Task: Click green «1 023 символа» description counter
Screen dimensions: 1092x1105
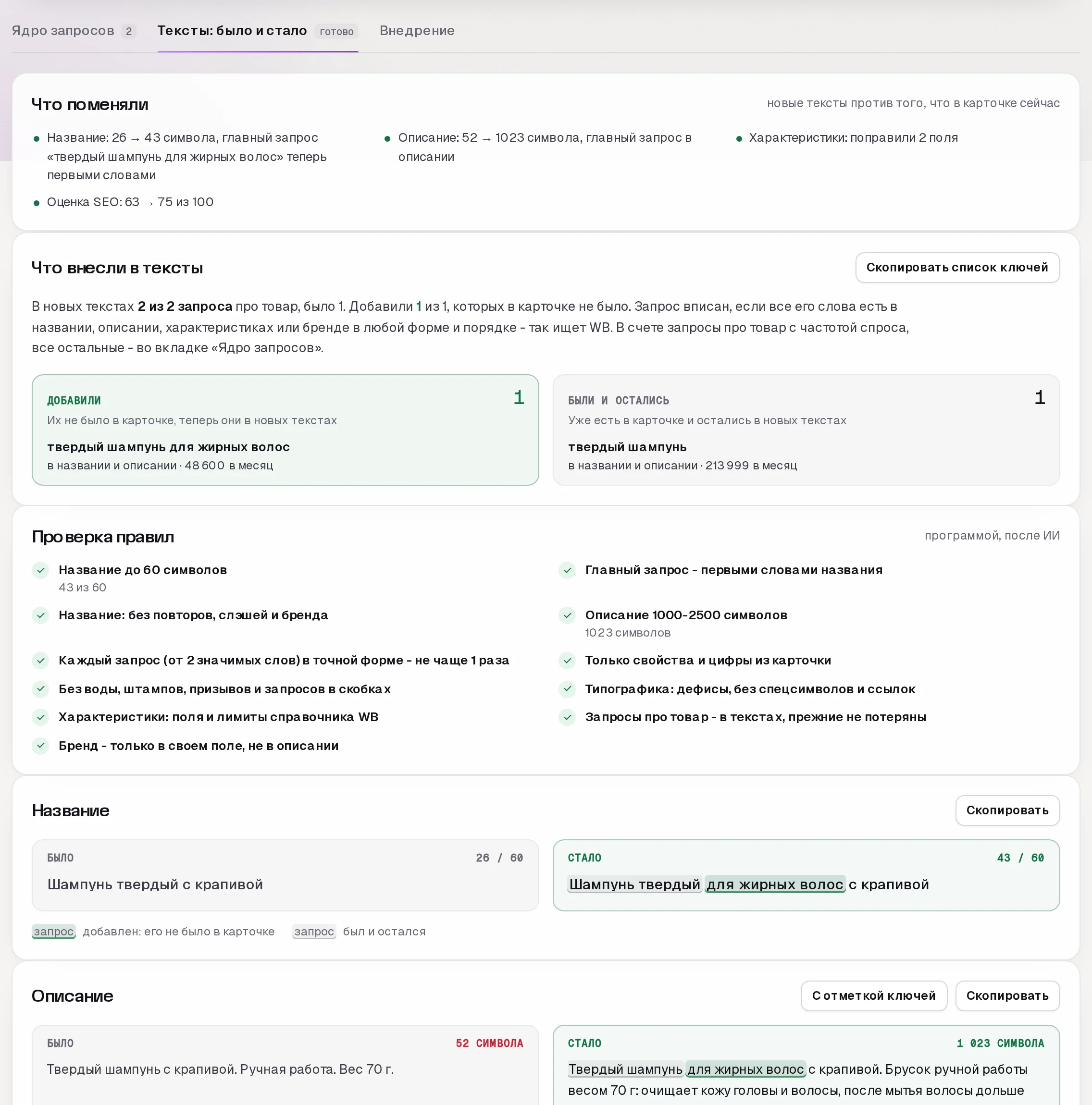Action: tap(1000, 1043)
